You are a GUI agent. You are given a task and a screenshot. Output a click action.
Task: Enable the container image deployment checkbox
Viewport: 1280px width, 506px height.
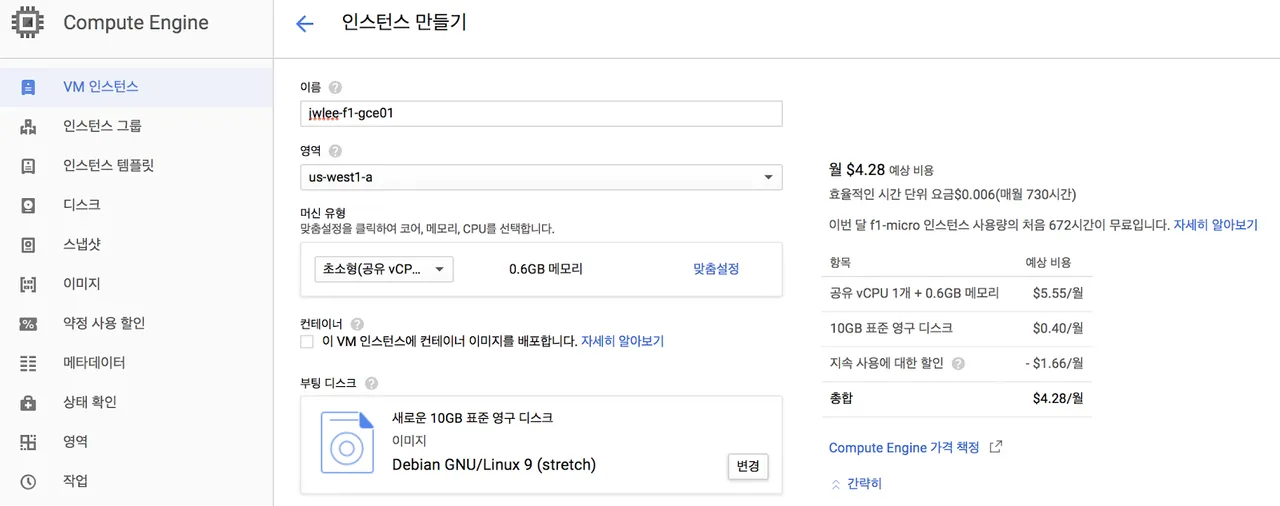pyautogui.click(x=307, y=342)
